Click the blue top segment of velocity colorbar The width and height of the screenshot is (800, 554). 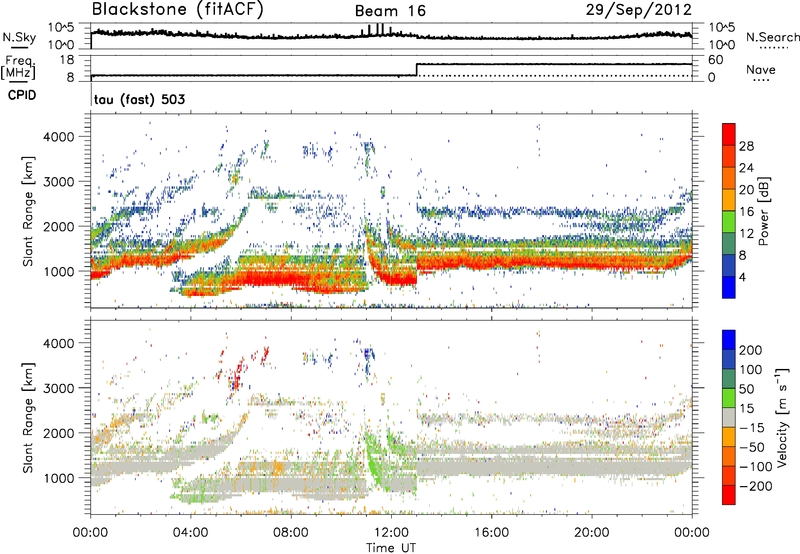point(729,340)
